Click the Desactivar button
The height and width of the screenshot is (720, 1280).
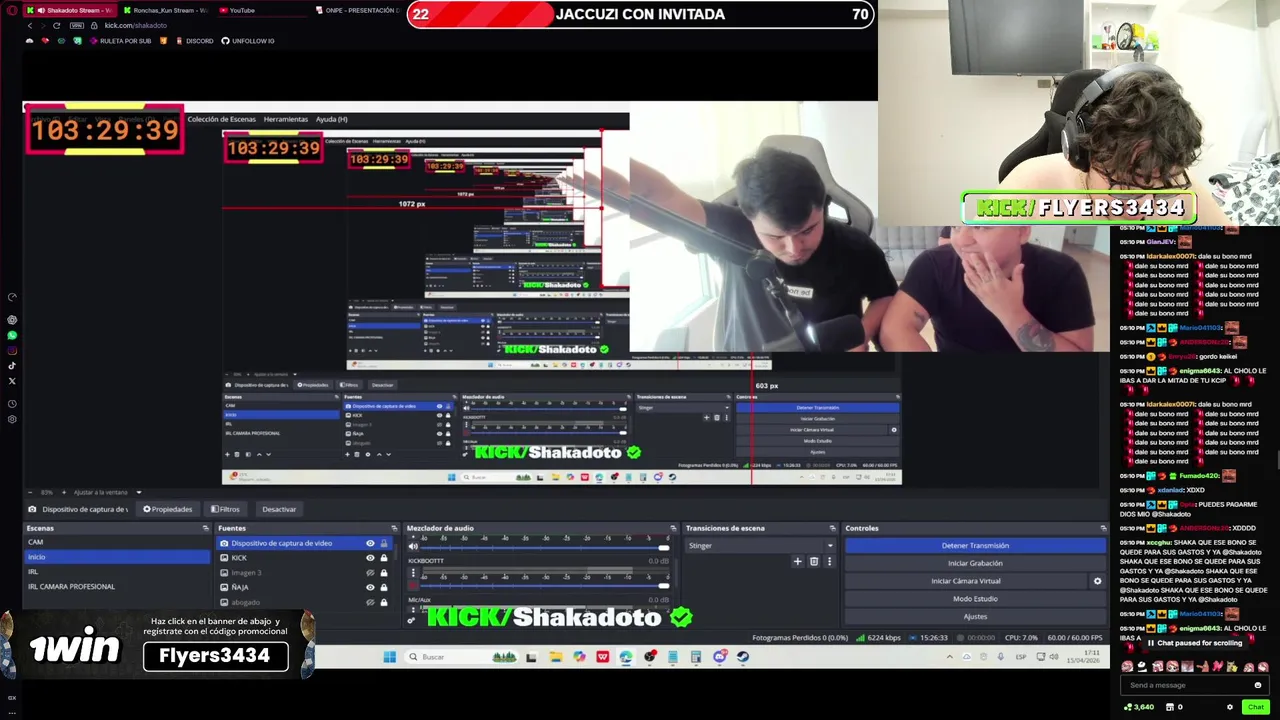(279, 509)
